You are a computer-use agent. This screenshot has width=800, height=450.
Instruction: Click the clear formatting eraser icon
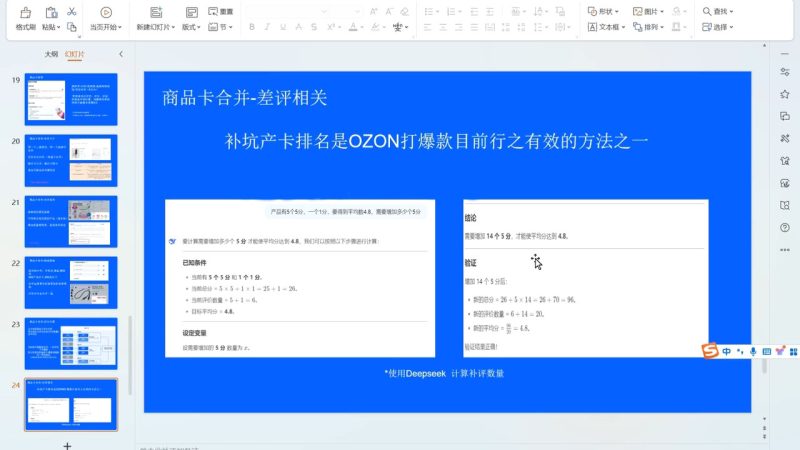pos(405,11)
